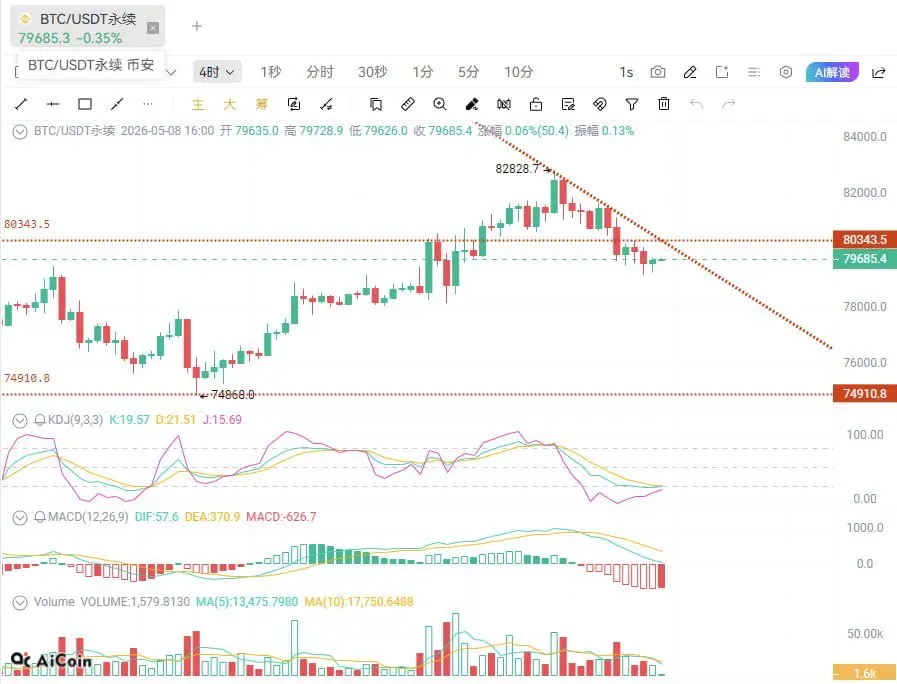The height and width of the screenshot is (684, 897).
Task: Select the ray line drawing tool
Action: pos(117,104)
